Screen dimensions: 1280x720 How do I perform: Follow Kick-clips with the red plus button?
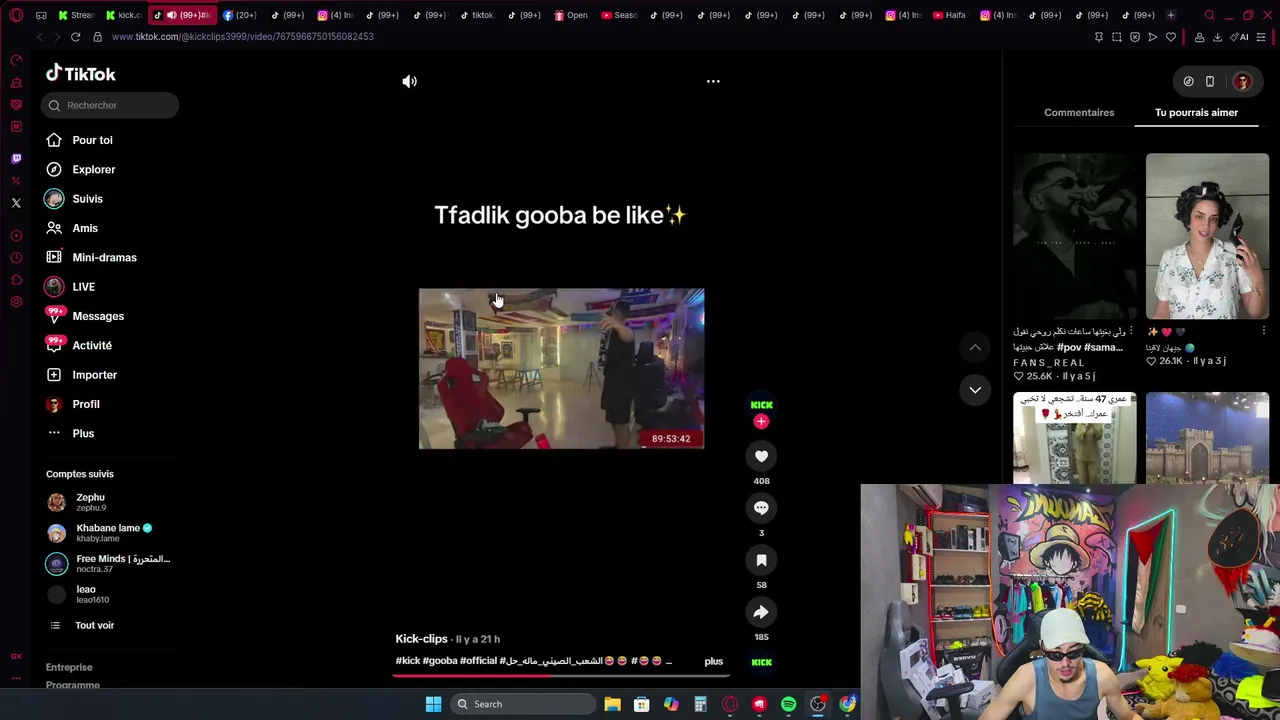click(761, 422)
